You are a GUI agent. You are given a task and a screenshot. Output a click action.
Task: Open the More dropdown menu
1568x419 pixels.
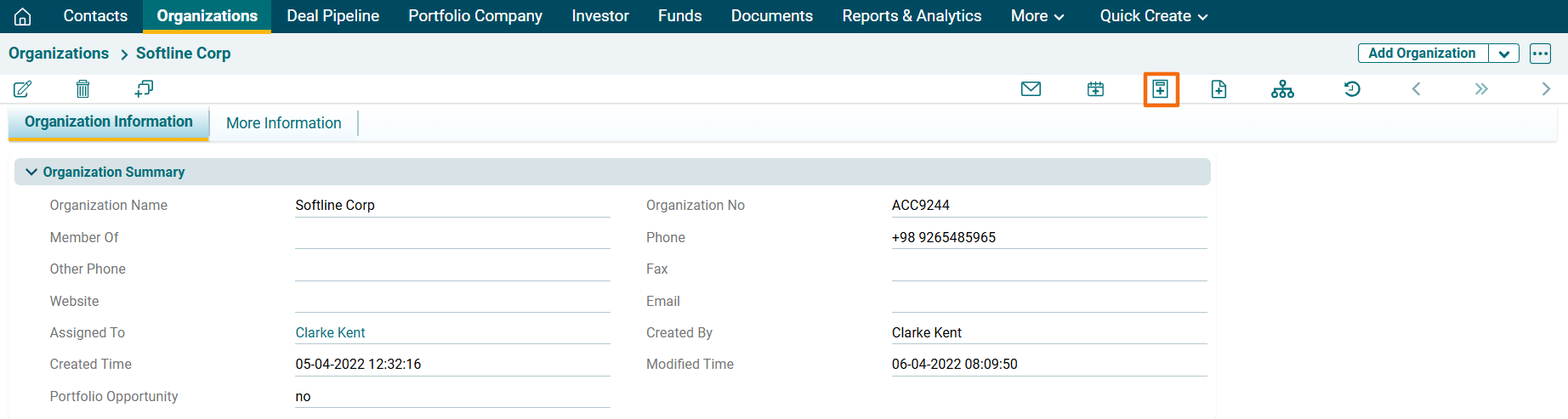[x=1037, y=16]
